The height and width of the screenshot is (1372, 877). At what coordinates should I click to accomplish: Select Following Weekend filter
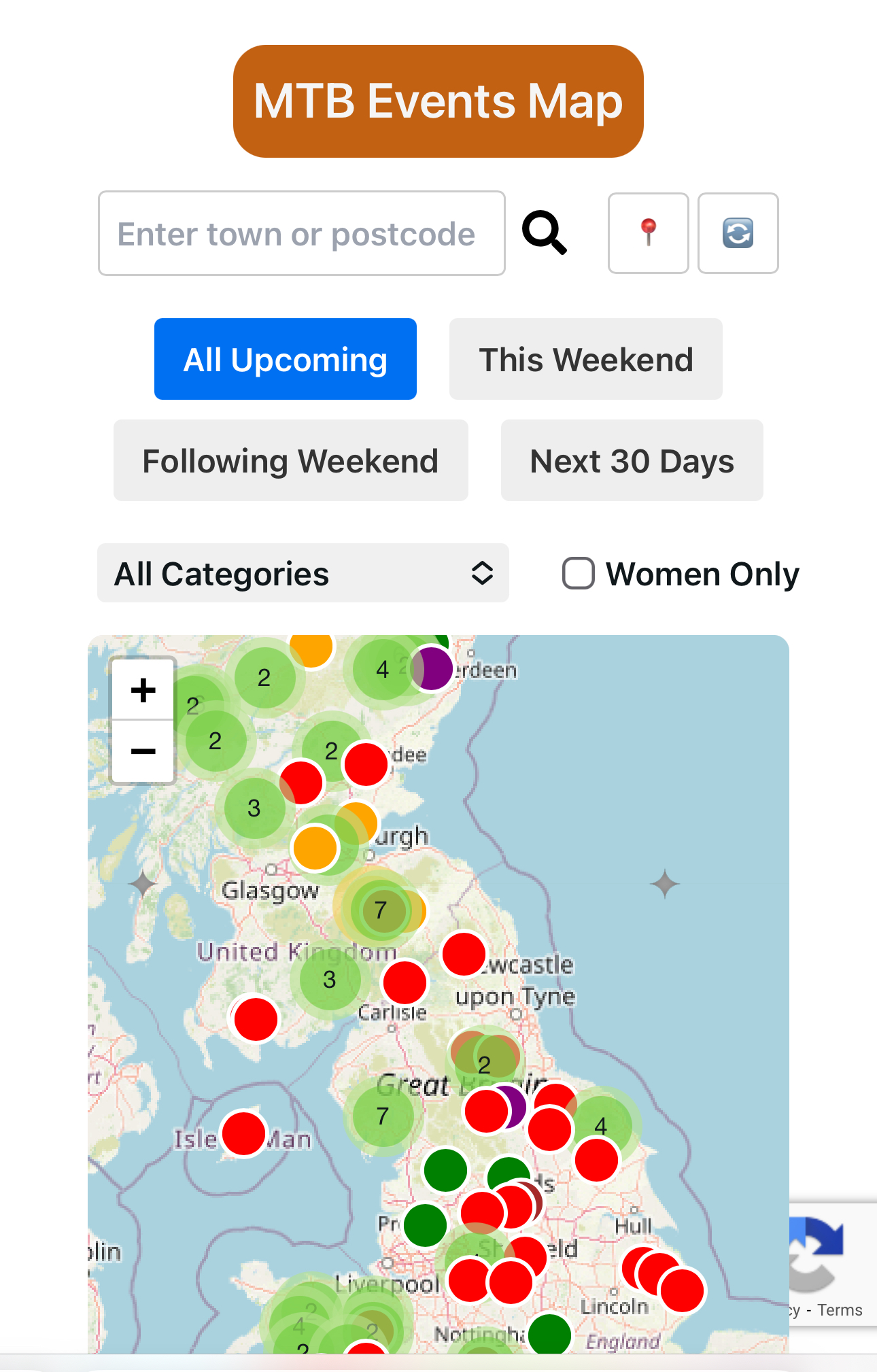point(291,460)
